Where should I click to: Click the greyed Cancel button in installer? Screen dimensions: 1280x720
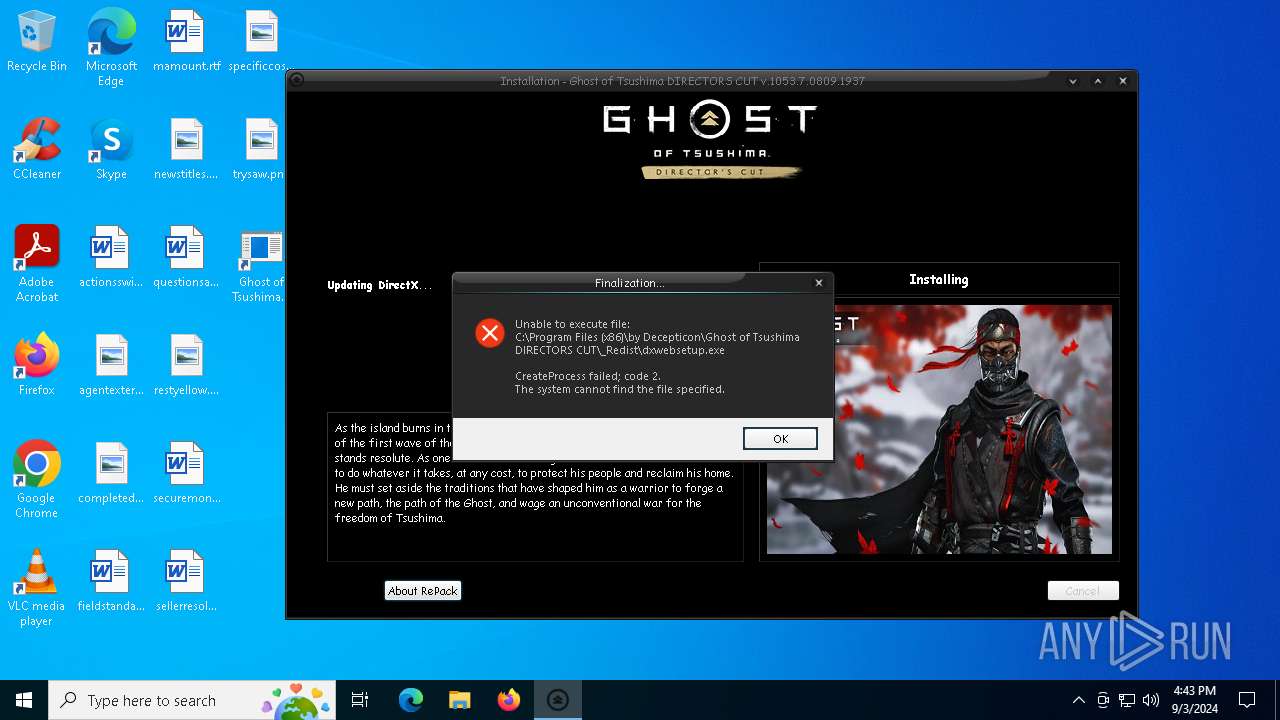coord(1082,591)
